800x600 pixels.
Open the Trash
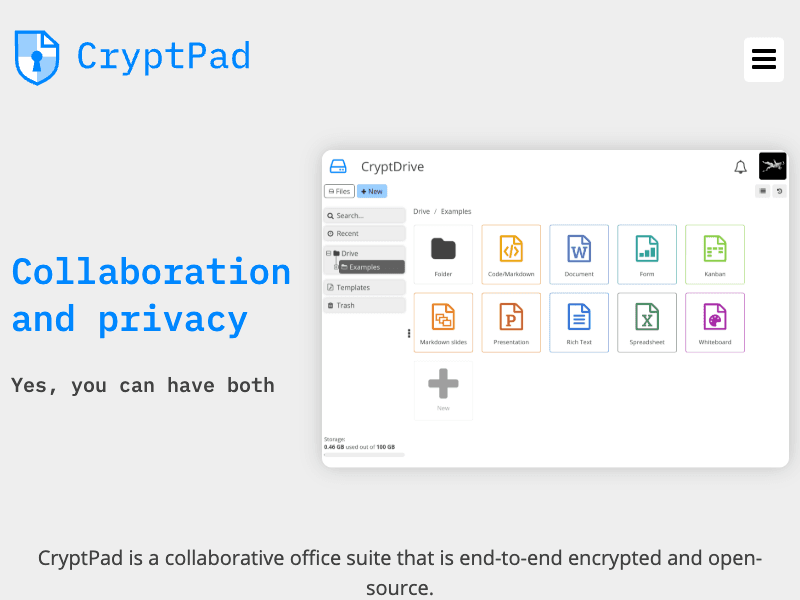click(363, 305)
